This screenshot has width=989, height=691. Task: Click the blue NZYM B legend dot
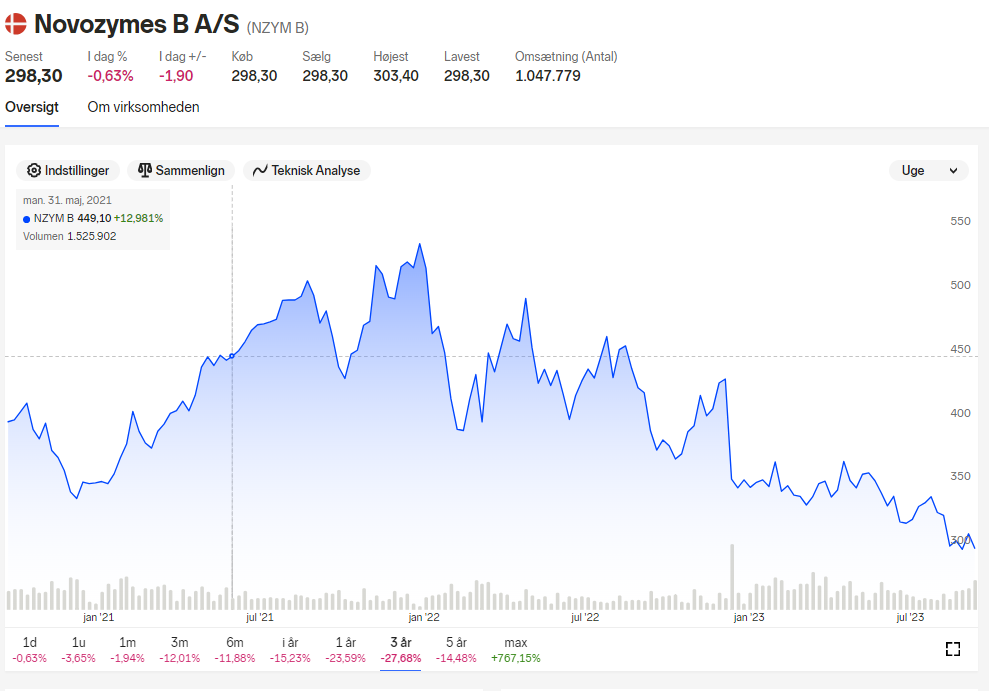tap(26, 219)
